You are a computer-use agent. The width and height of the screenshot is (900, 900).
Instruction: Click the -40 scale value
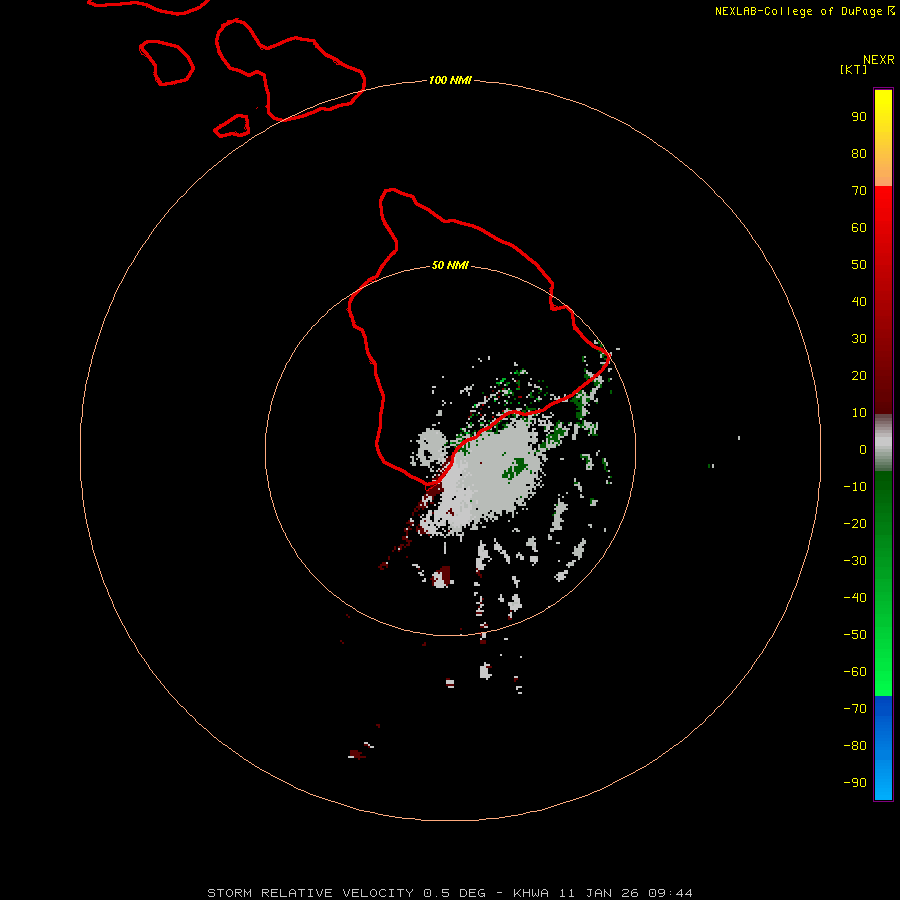click(855, 598)
